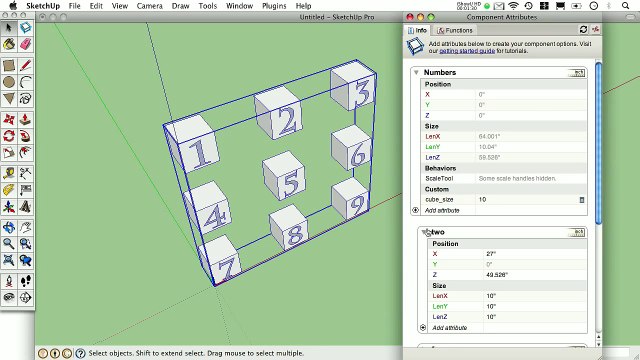This screenshot has height=360, width=640.
Task: Click the plus icon beside two's Add attribute
Action: coord(423,327)
